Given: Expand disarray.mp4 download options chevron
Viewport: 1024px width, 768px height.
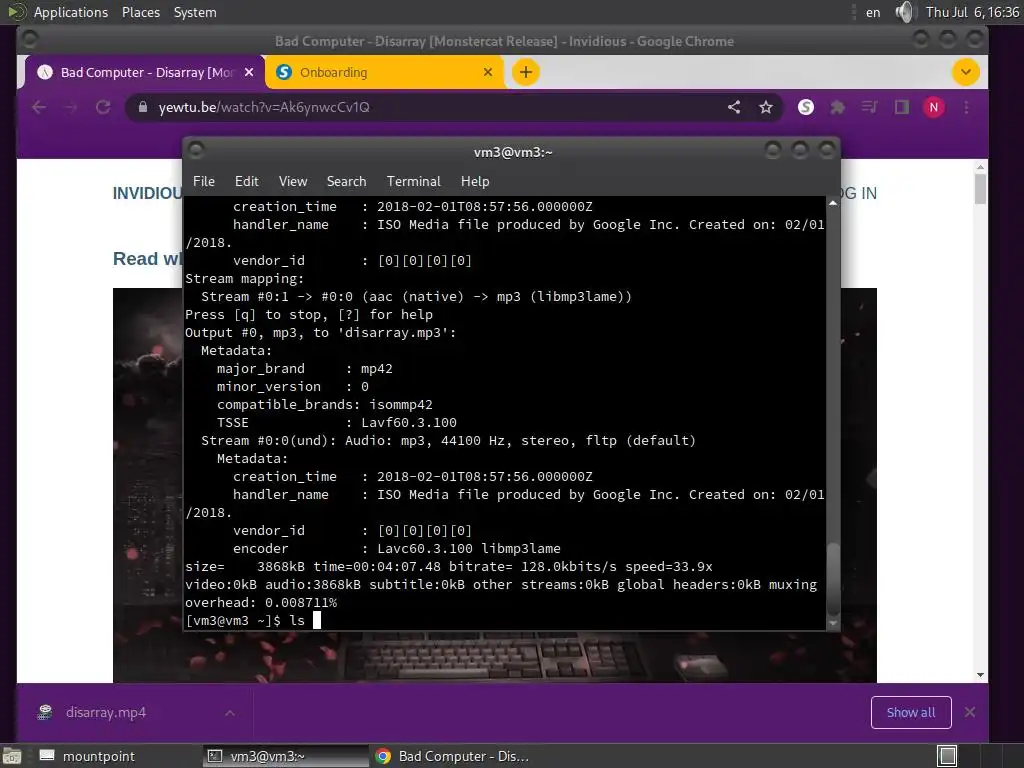Looking at the screenshot, I should click(230, 712).
